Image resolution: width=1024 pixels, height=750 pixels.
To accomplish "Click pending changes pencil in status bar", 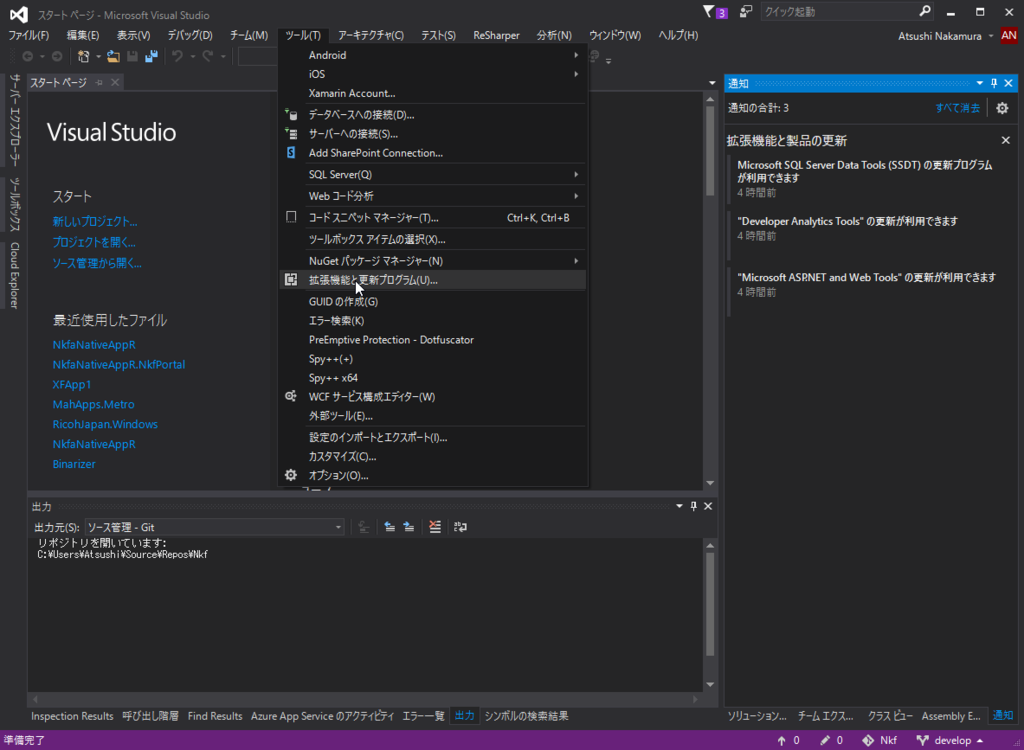I will tap(825, 740).
